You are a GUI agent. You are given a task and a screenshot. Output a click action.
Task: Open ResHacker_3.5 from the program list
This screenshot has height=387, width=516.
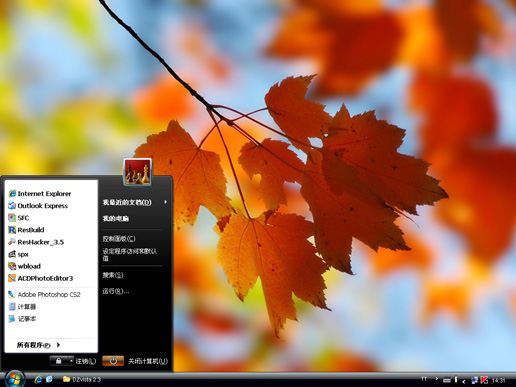pyautogui.click(x=36, y=242)
